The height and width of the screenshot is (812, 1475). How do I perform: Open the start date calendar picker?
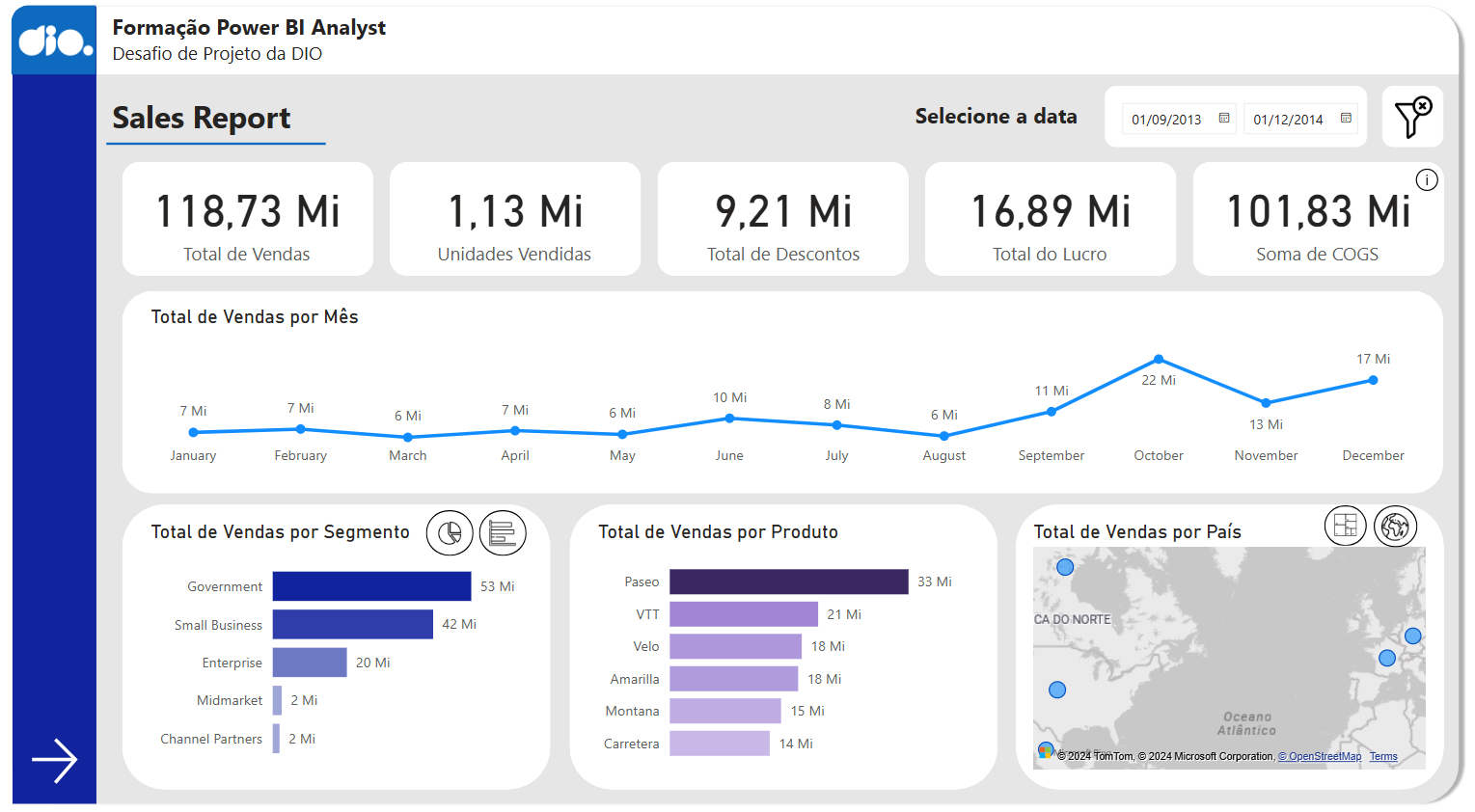click(1224, 119)
